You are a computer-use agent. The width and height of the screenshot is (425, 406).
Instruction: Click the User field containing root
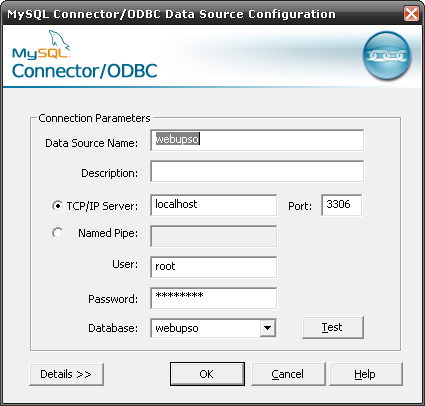[x=214, y=267]
